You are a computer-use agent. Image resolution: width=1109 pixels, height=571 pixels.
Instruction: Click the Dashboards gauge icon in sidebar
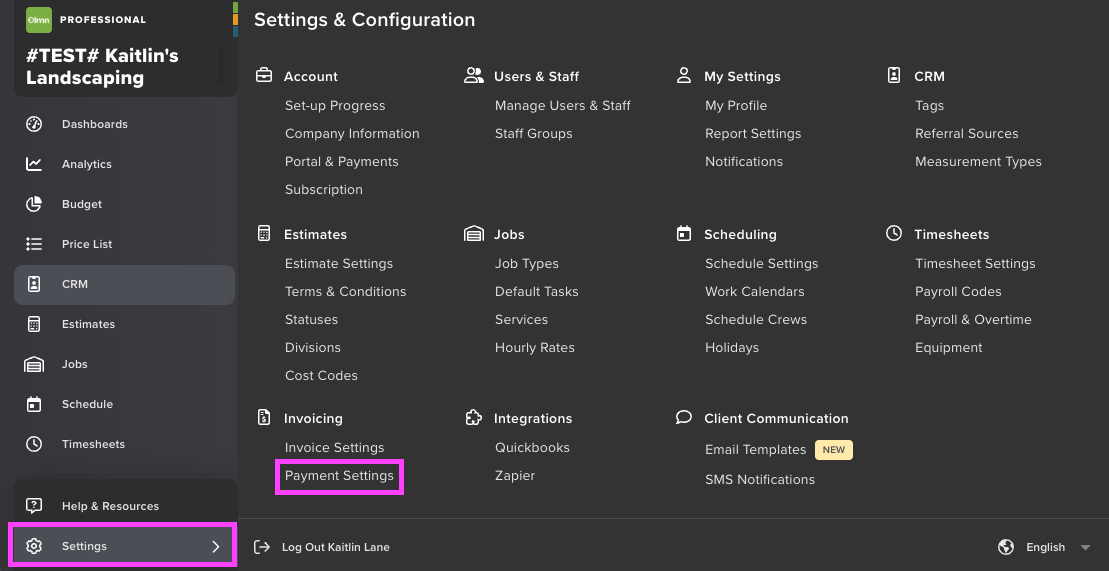click(x=34, y=124)
